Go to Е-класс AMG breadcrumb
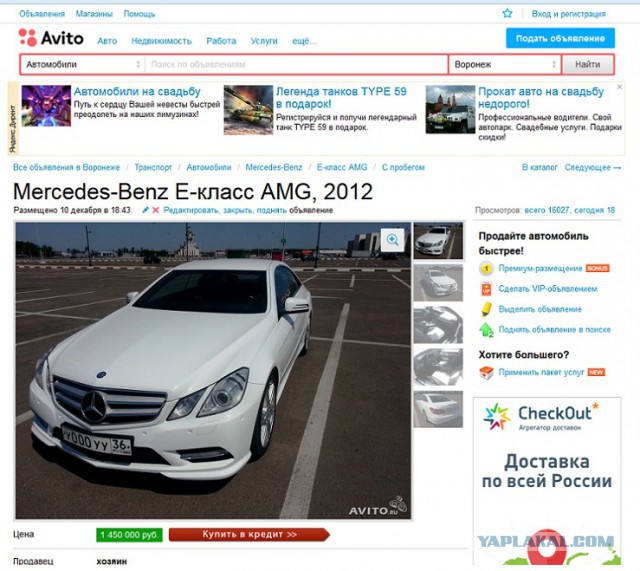Image resolution: width=640 pixels, height=571 pixels. pyautogui.click(x=342, y=167)
